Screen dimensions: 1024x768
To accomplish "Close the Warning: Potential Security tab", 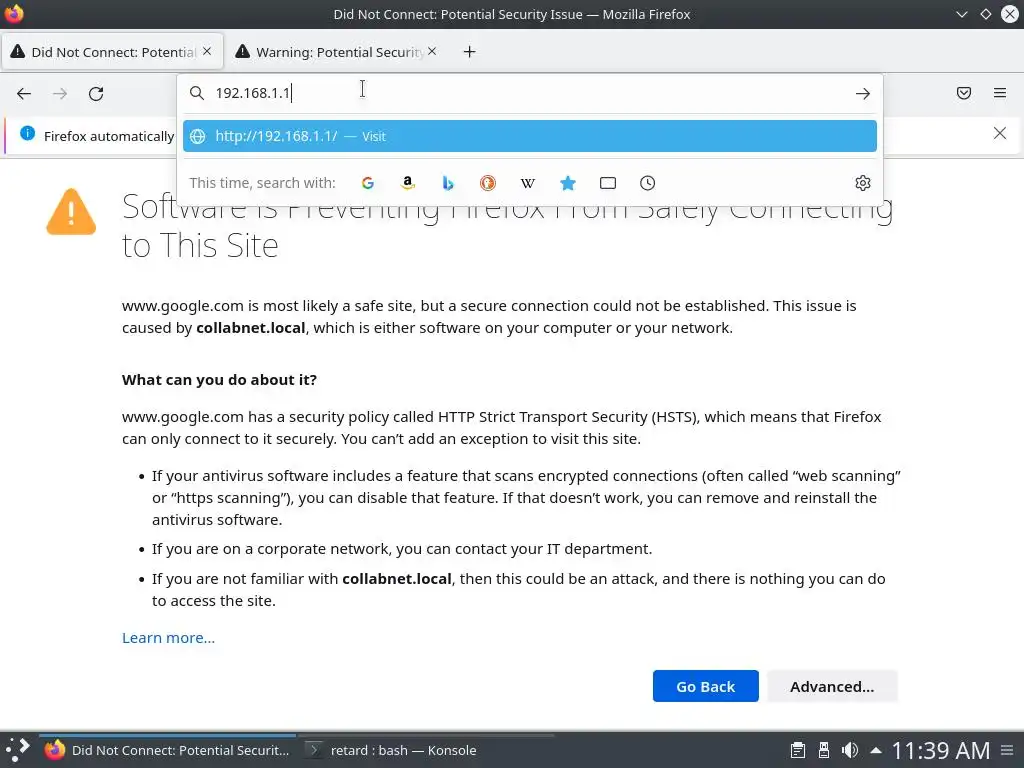I will [x=432, y=51].
